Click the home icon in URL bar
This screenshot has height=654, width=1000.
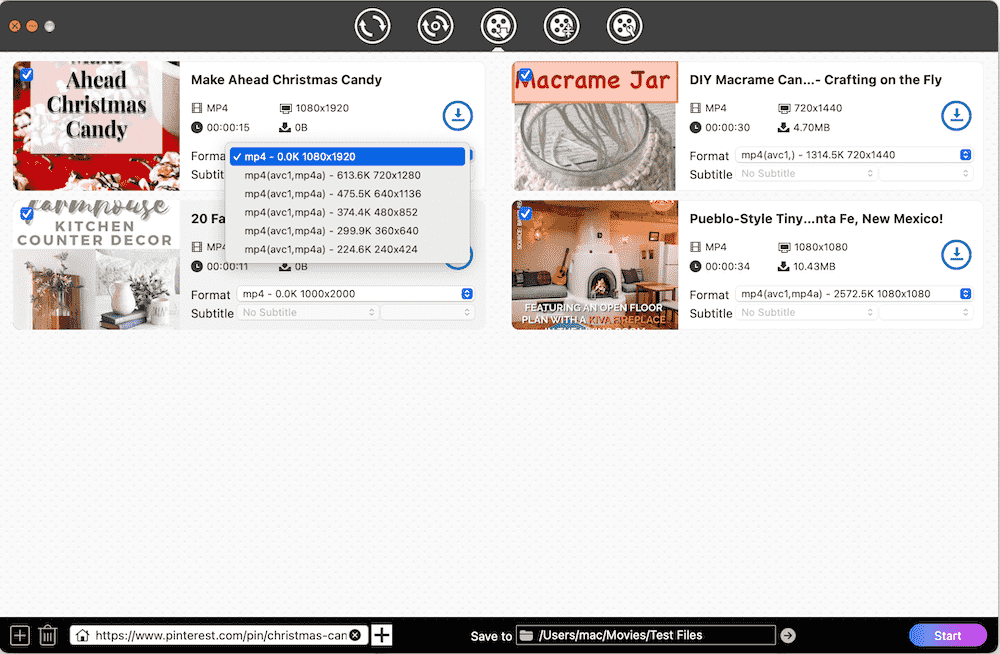point(82,635)
